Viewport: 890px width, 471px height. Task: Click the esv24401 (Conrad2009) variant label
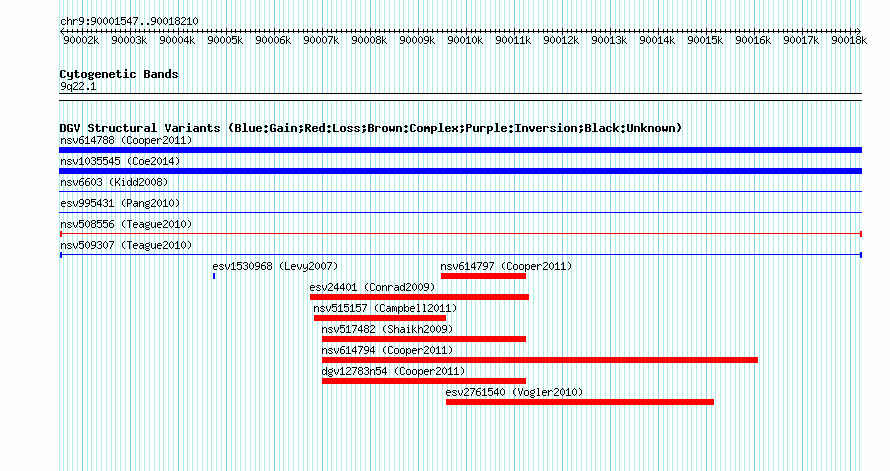[x=372, y=287]
